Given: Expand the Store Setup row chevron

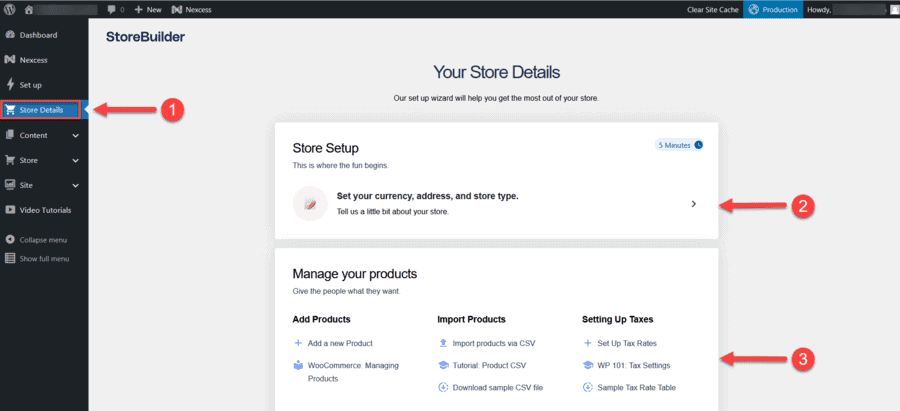Looking at the screenshot, I should [x=694, y=204].
